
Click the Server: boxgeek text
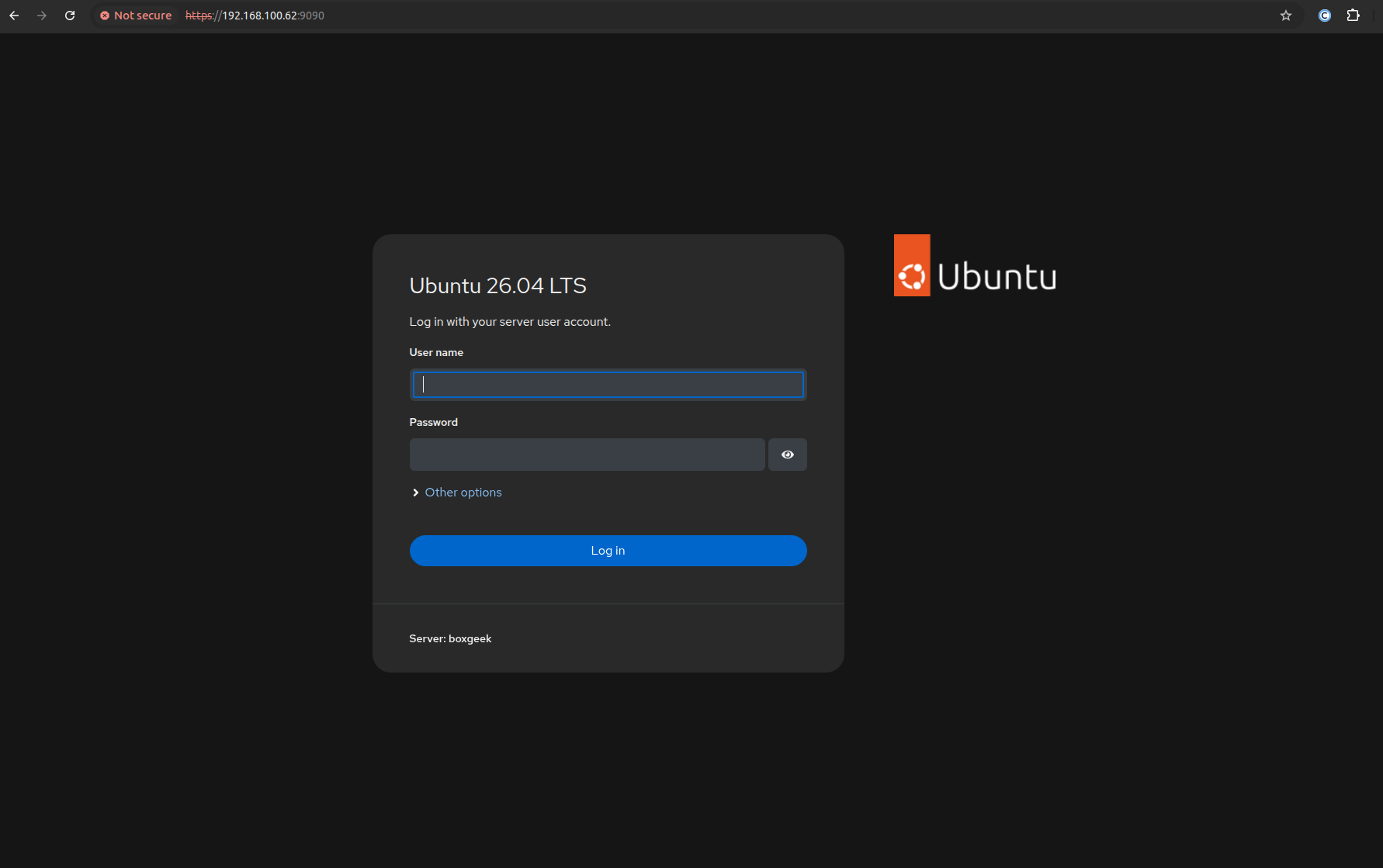click(450, 638)
